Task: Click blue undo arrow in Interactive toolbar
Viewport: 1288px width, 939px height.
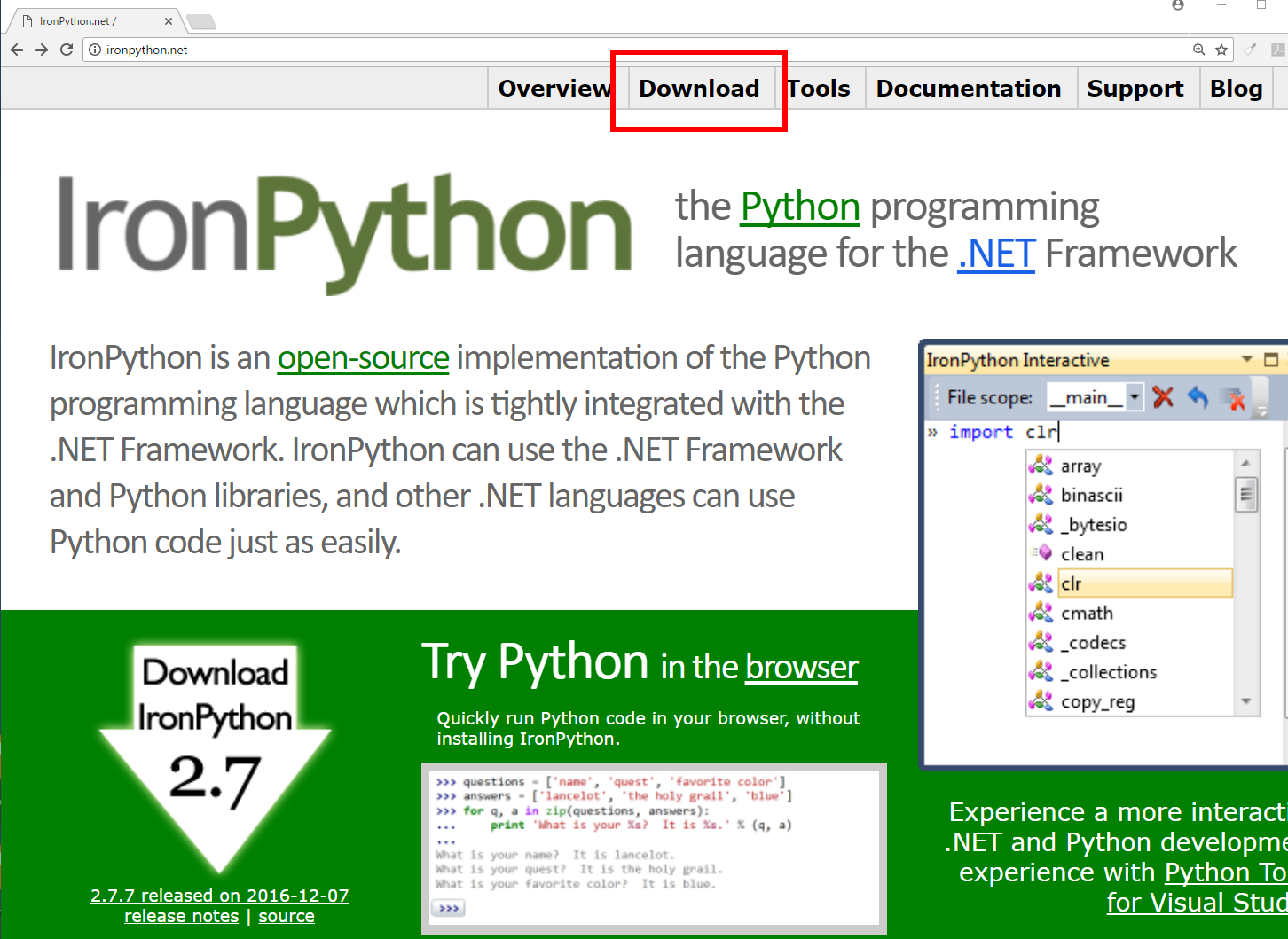Action: [x=1198, y=397]
